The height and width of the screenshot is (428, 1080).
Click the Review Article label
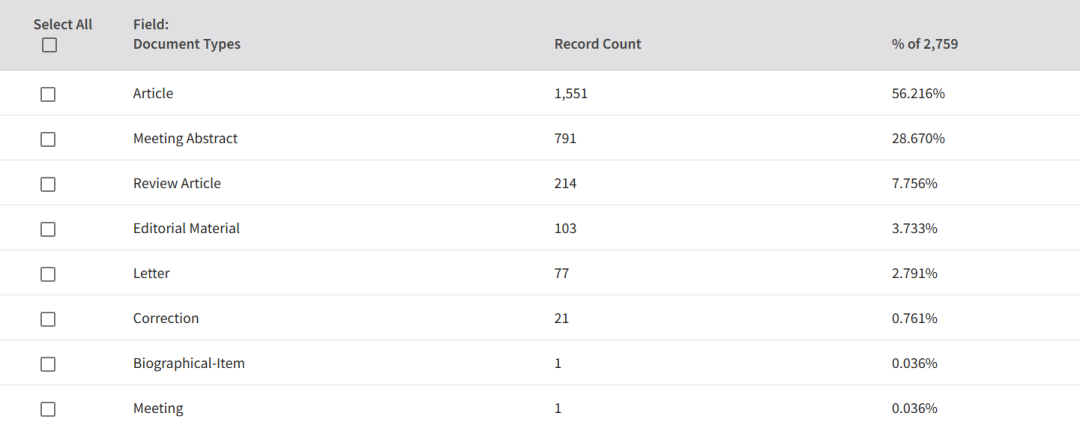coord(177,183)
